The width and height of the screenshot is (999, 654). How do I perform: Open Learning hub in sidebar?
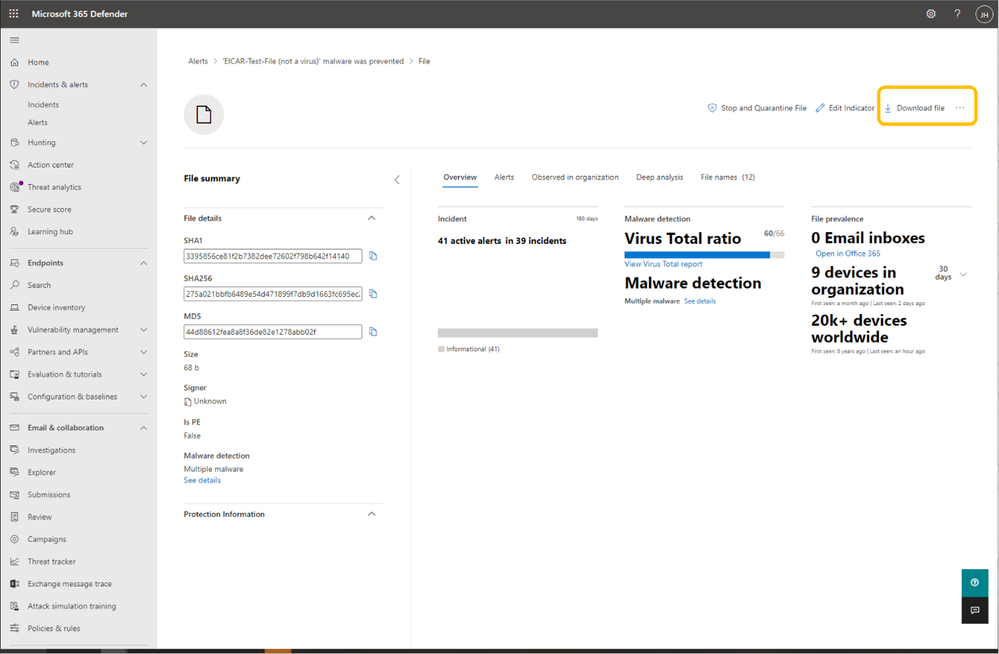click(50, 232)
